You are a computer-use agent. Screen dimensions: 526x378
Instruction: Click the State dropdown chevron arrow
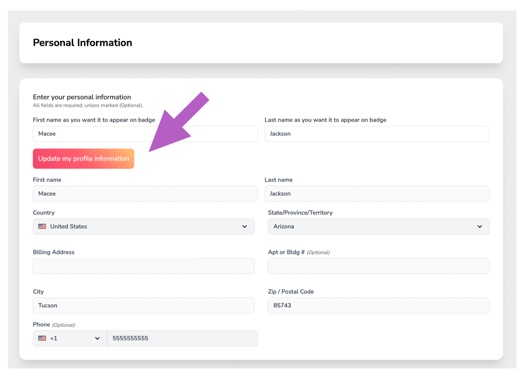pyautogui.click(x=480, y=226)
